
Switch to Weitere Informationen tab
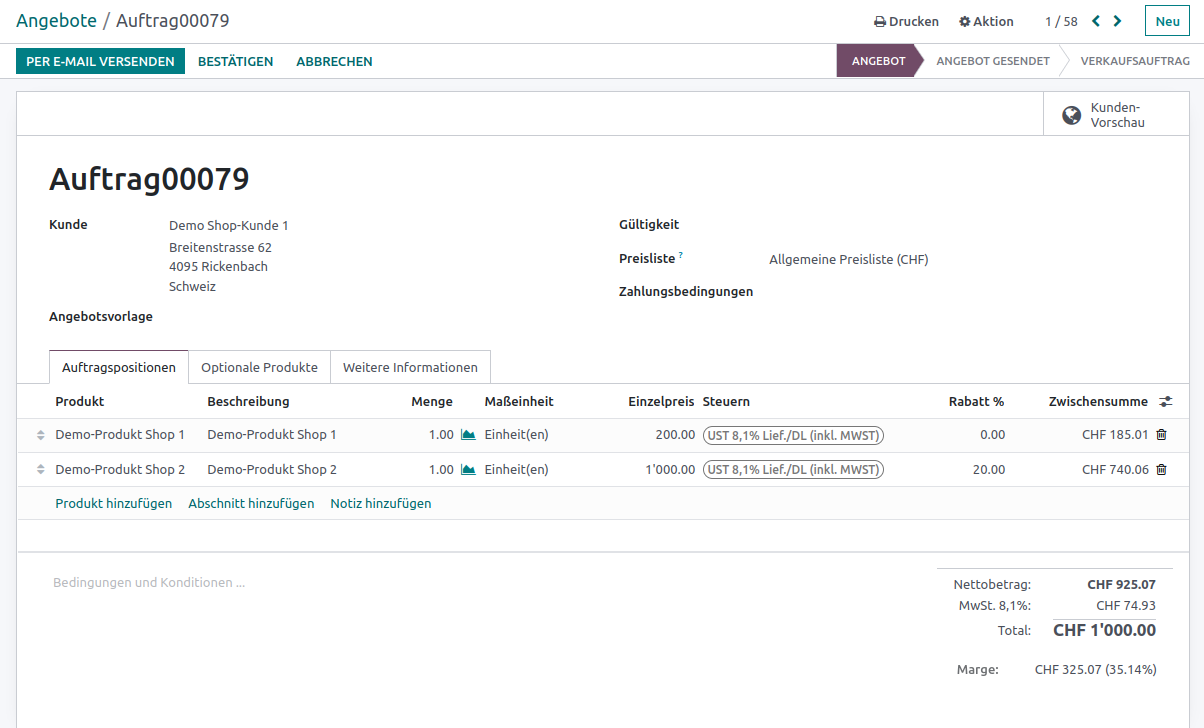click(410, 367)
